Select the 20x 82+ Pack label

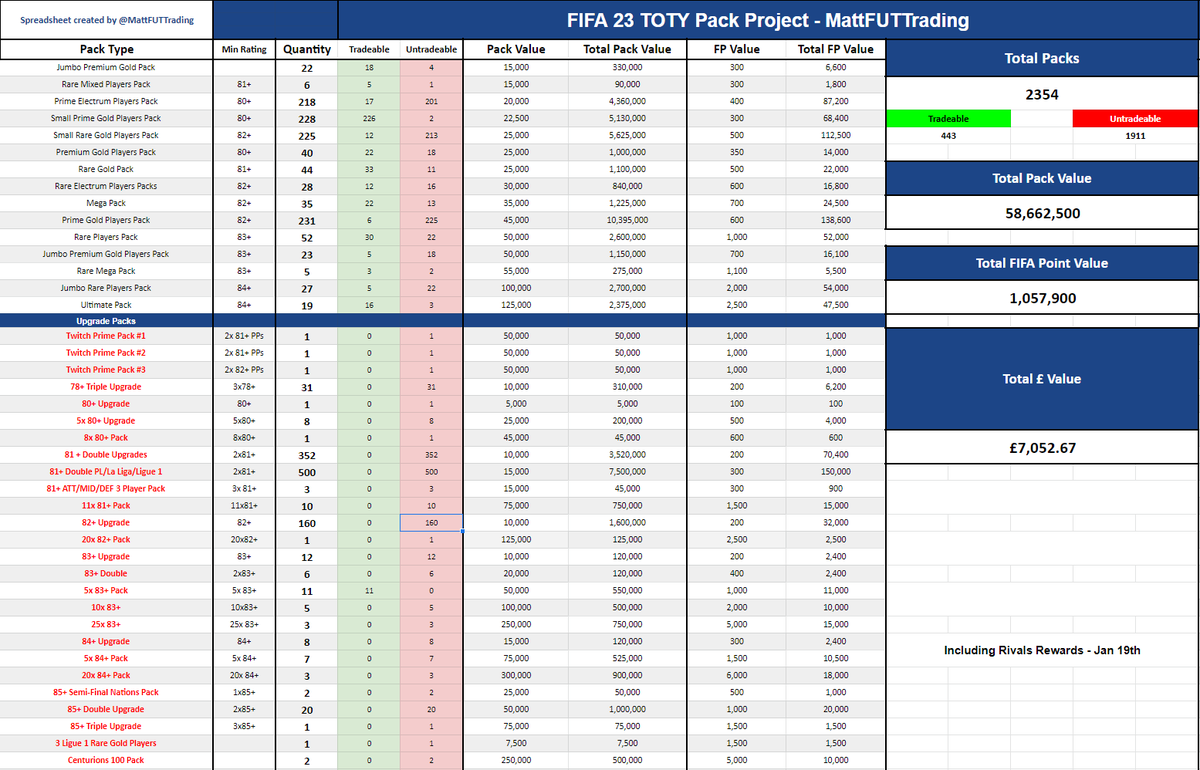click(x=106, y=540)
